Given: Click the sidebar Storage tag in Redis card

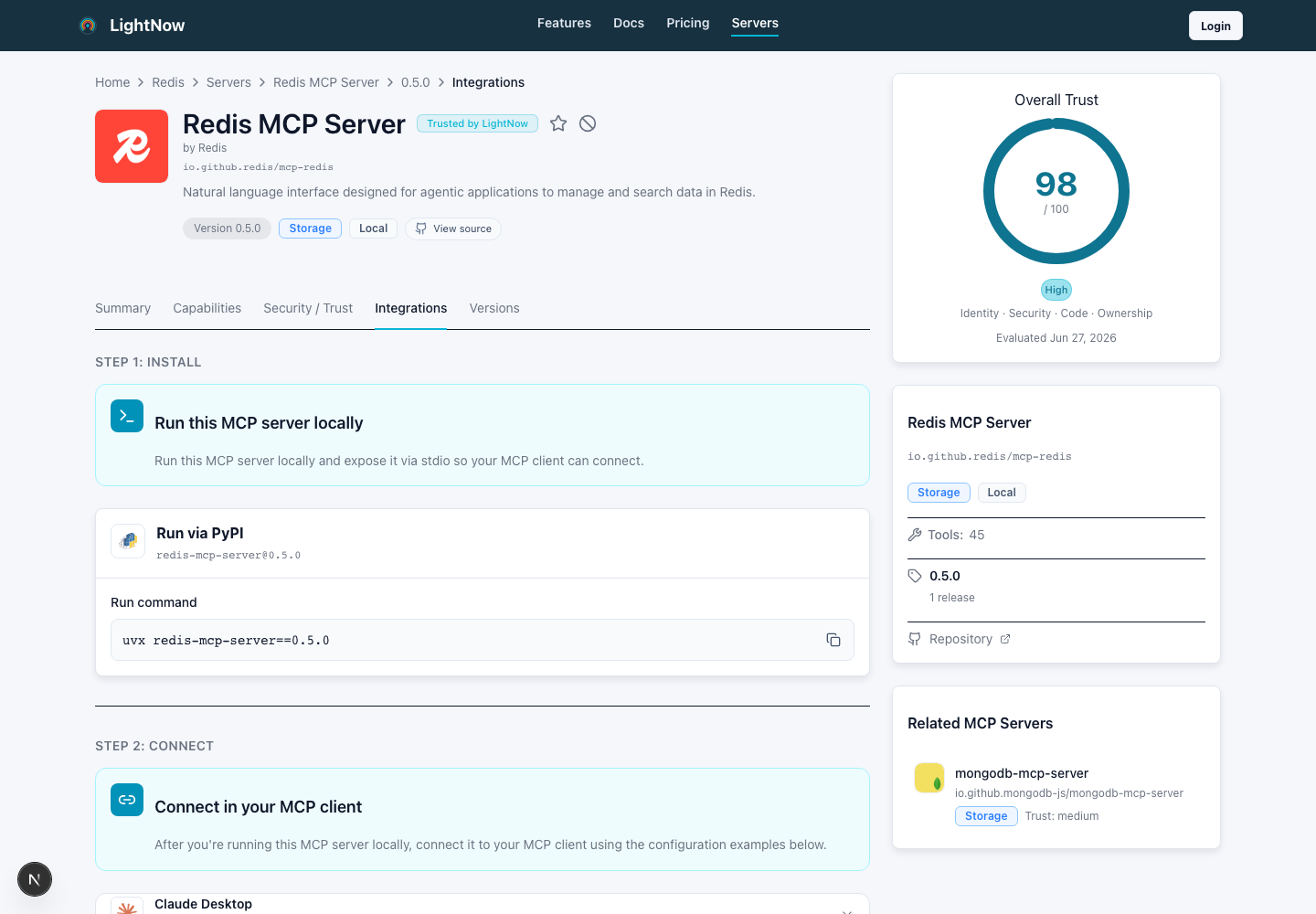Looking at the screenshot, I should pos(939,493).
